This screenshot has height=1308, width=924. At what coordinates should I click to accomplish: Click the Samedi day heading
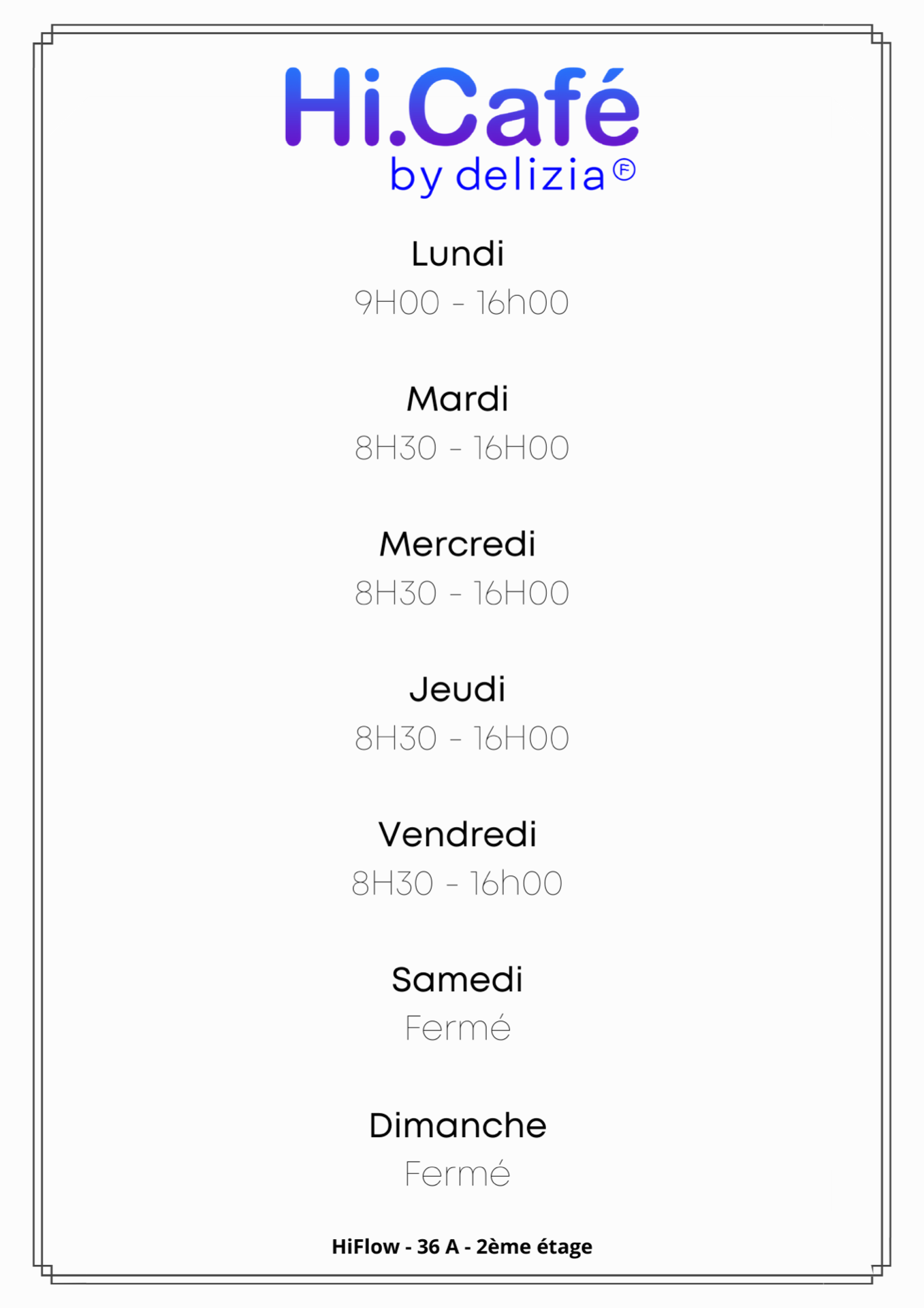click(x=458, y=980)
